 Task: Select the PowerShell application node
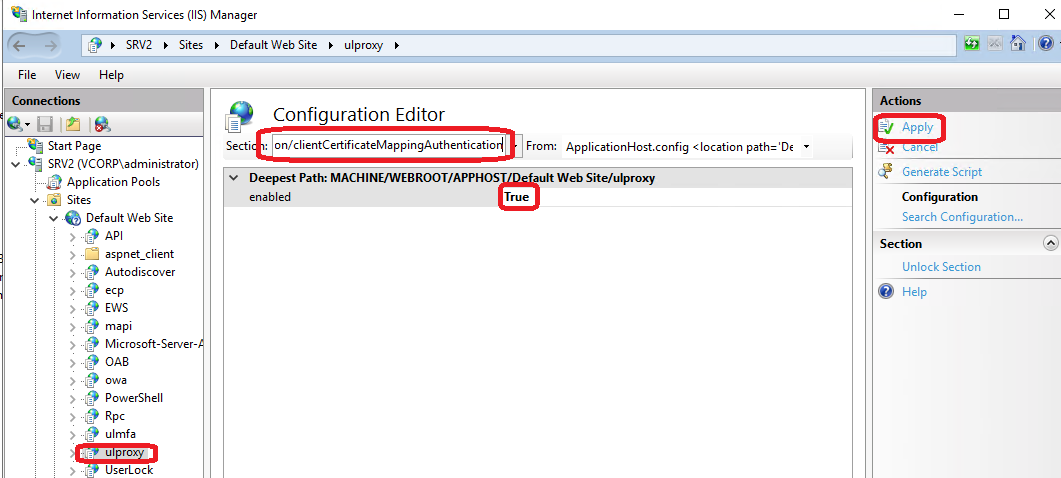tap(134, 397)
